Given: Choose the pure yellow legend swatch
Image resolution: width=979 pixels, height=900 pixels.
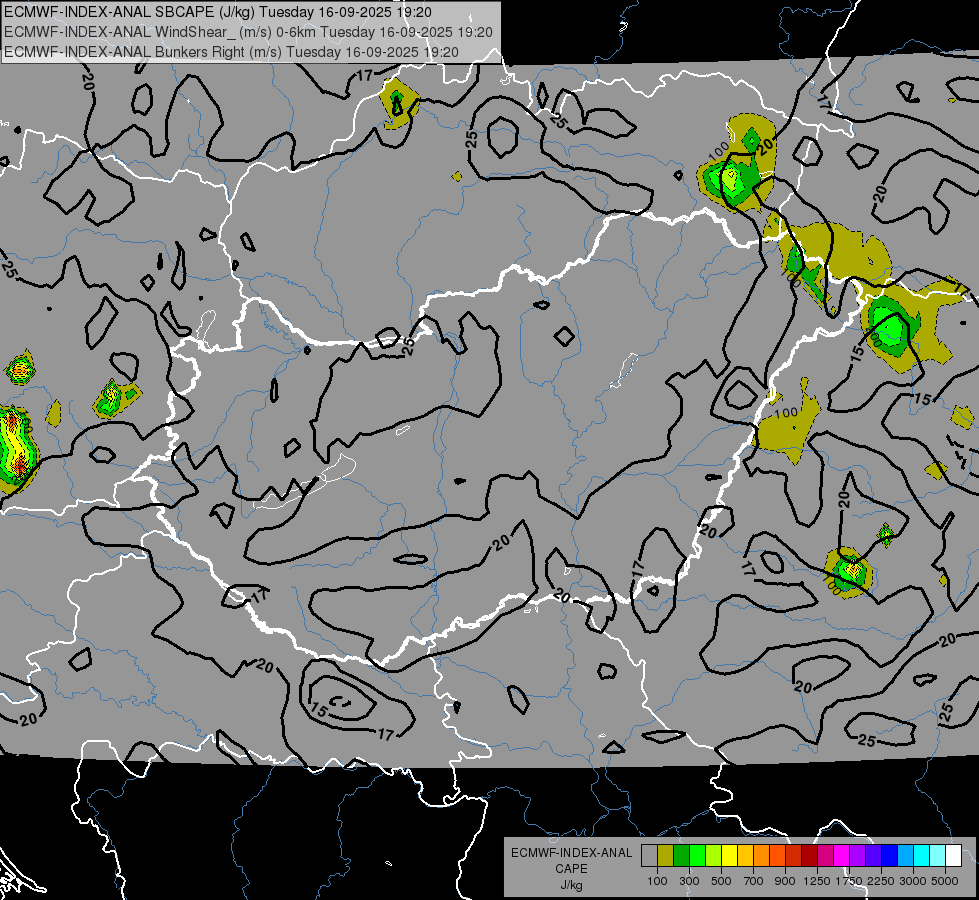Looking at the screenshot, I should click(x=729, y=856).
